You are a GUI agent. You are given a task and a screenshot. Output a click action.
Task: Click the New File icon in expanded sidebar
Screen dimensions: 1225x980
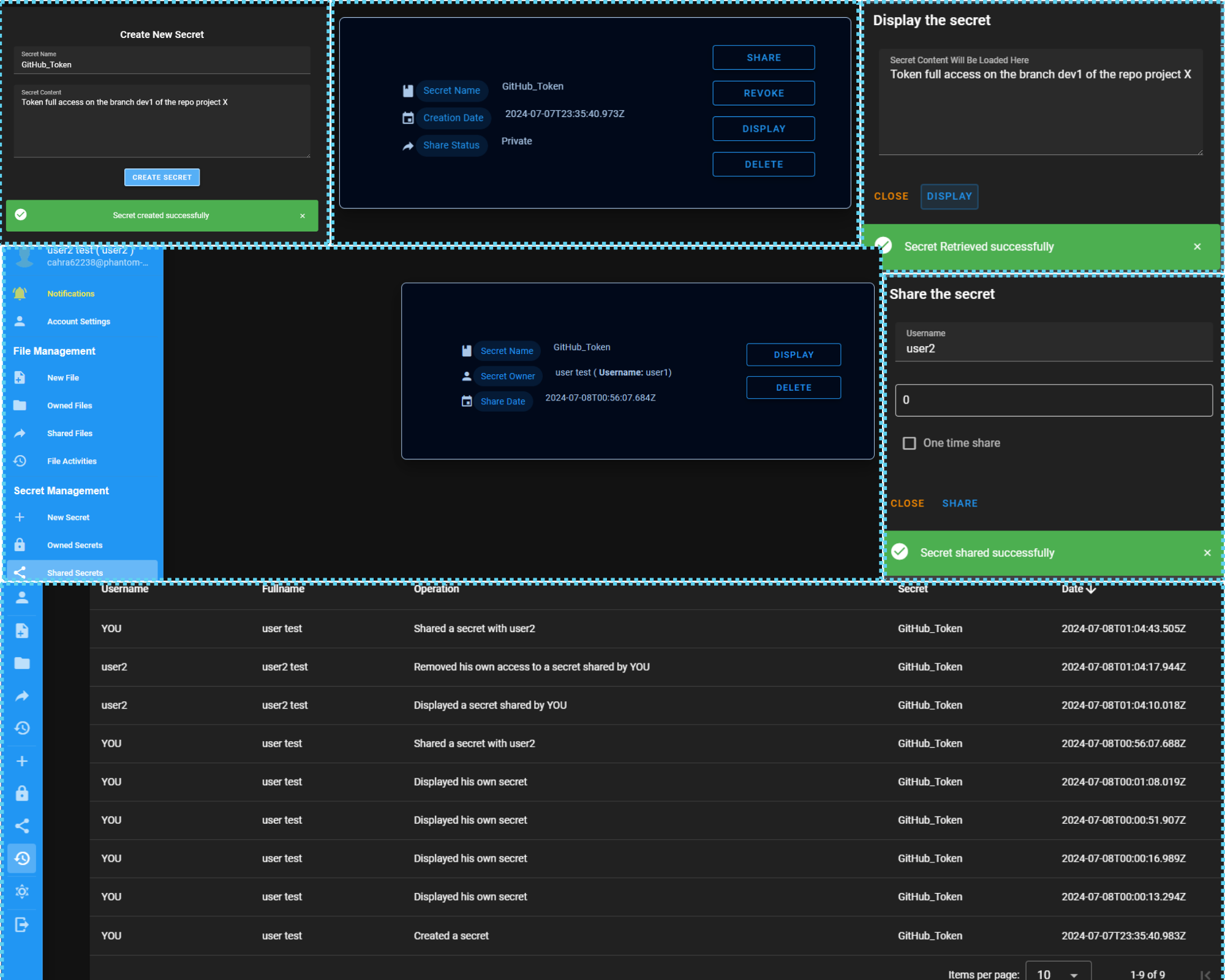pos(20,377)
